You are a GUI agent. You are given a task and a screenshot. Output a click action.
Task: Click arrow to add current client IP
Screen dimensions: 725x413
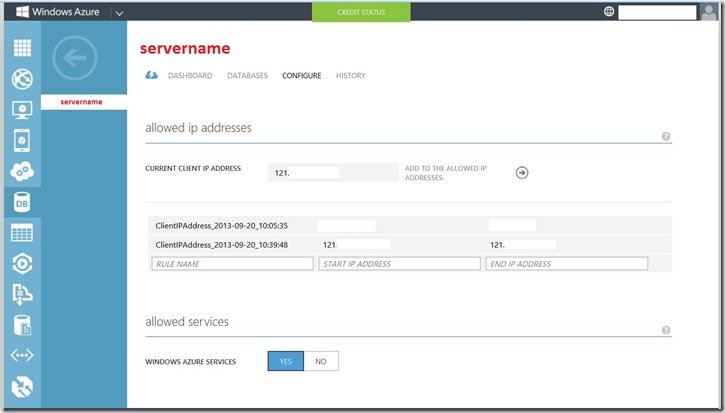(x=522, y=172)
